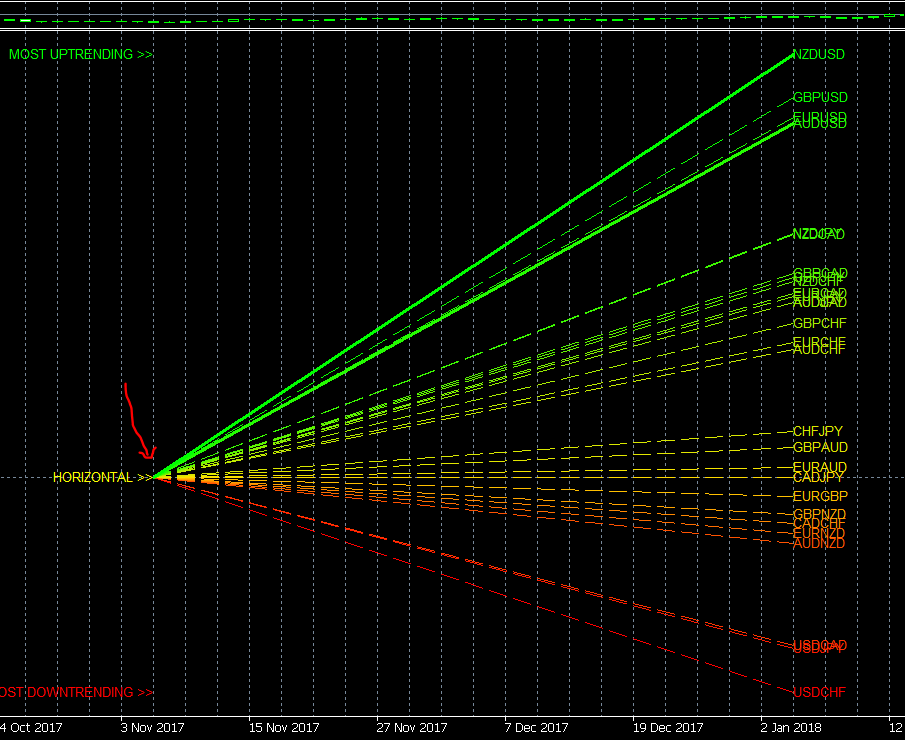This screenshot has width=905, height=740.
Task: Click the 2 Jan 2018 date on the time axis
Action: pyautogui.click(x=791, y=727)
